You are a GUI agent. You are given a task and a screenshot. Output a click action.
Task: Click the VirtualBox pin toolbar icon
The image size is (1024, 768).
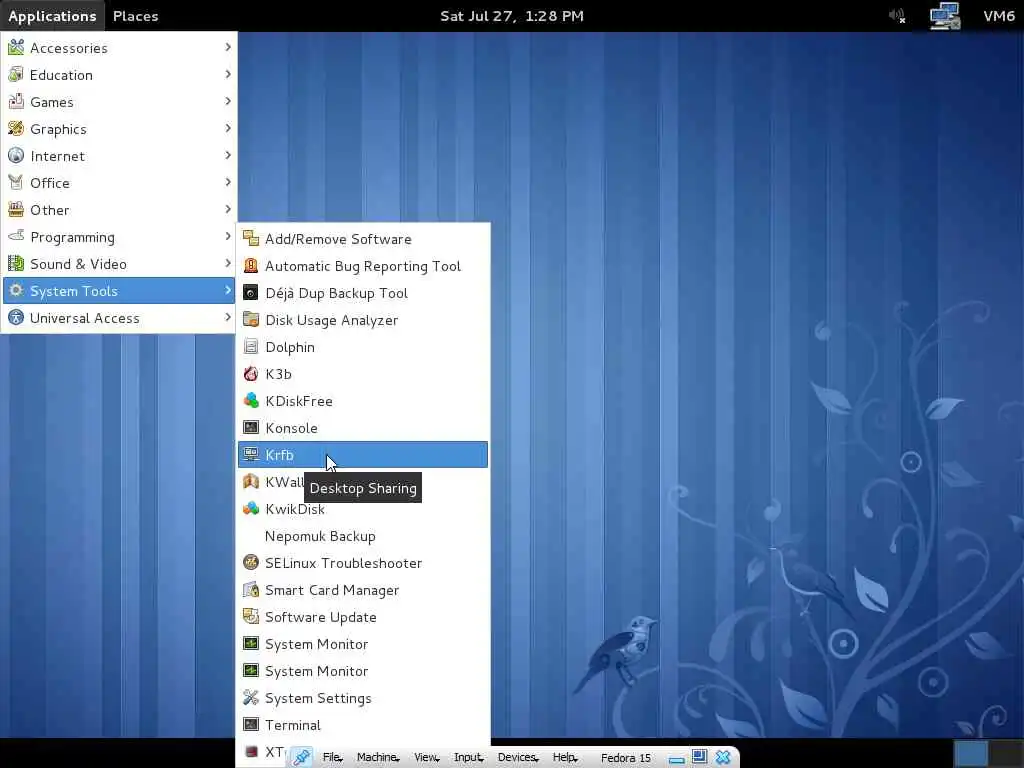pyautogui.click(x=301, y=757)
